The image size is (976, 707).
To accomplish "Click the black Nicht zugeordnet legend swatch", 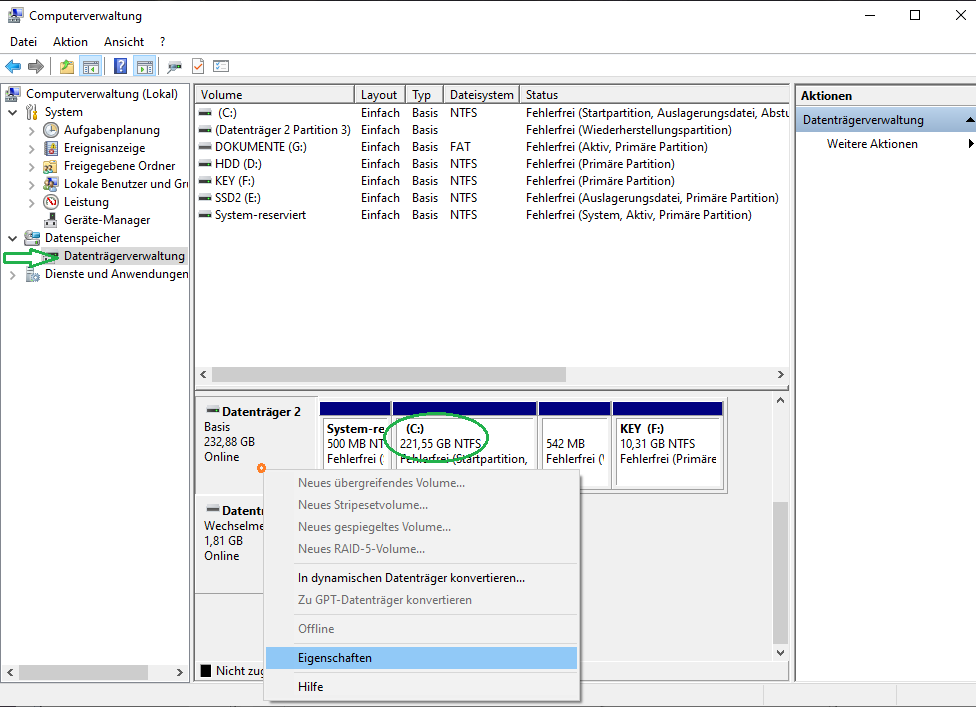I will tap(206, 670).
